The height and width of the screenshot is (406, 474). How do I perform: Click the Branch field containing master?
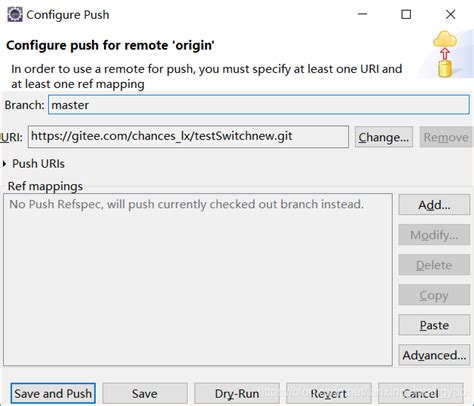[x=259, y=105]
